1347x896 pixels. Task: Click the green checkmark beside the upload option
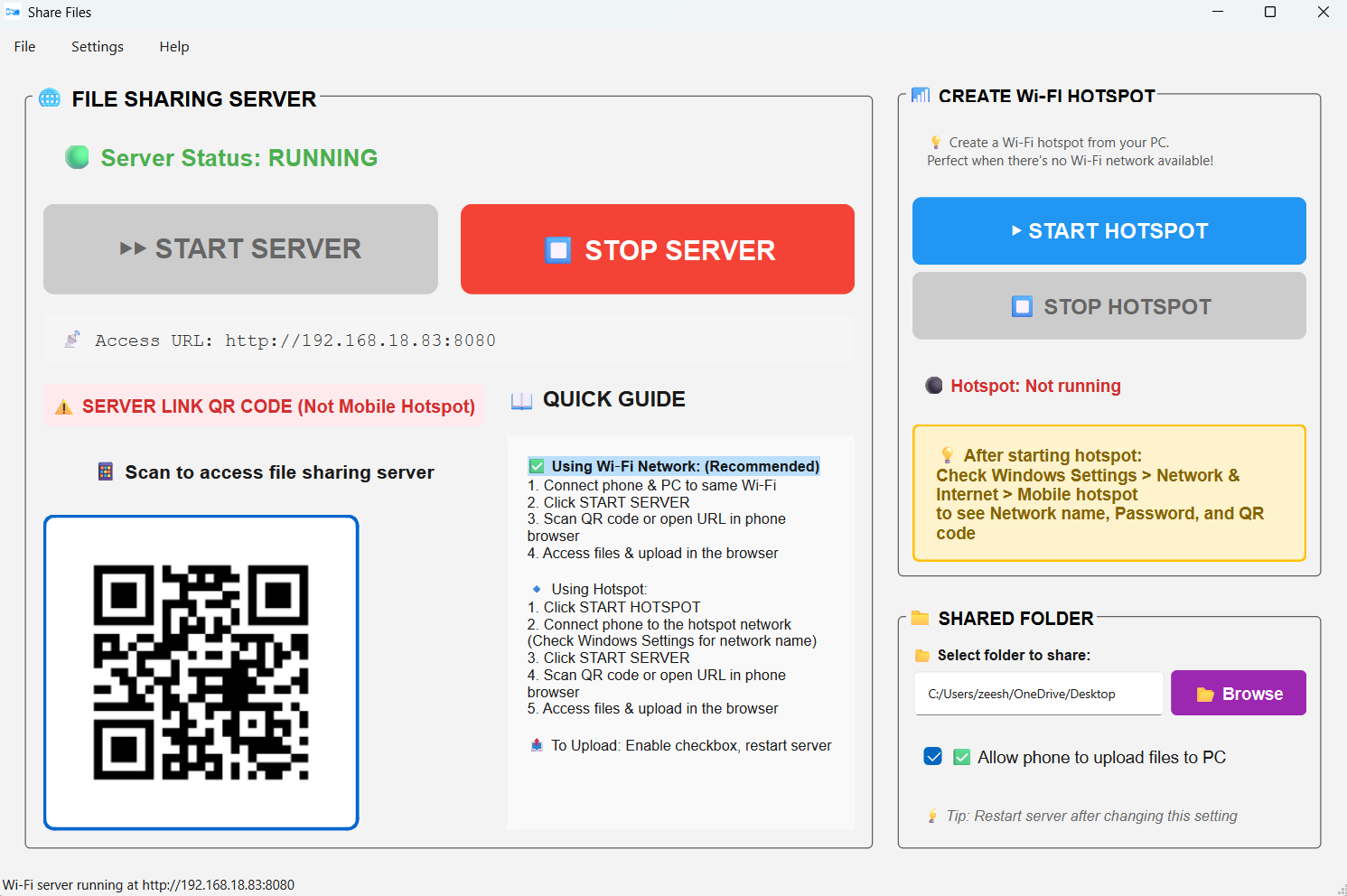(962, 756)
